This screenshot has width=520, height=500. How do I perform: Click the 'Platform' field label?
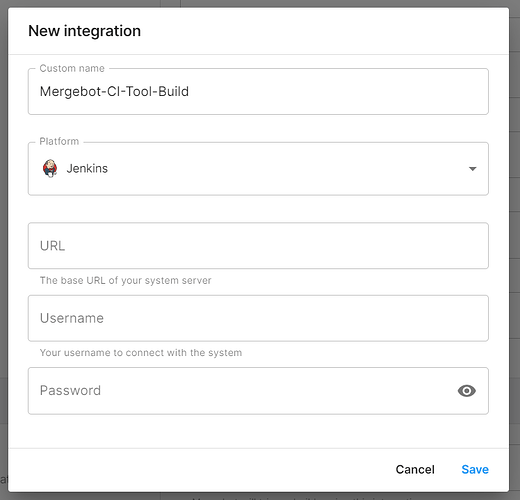pyautogui.click(x=59, y=141)
